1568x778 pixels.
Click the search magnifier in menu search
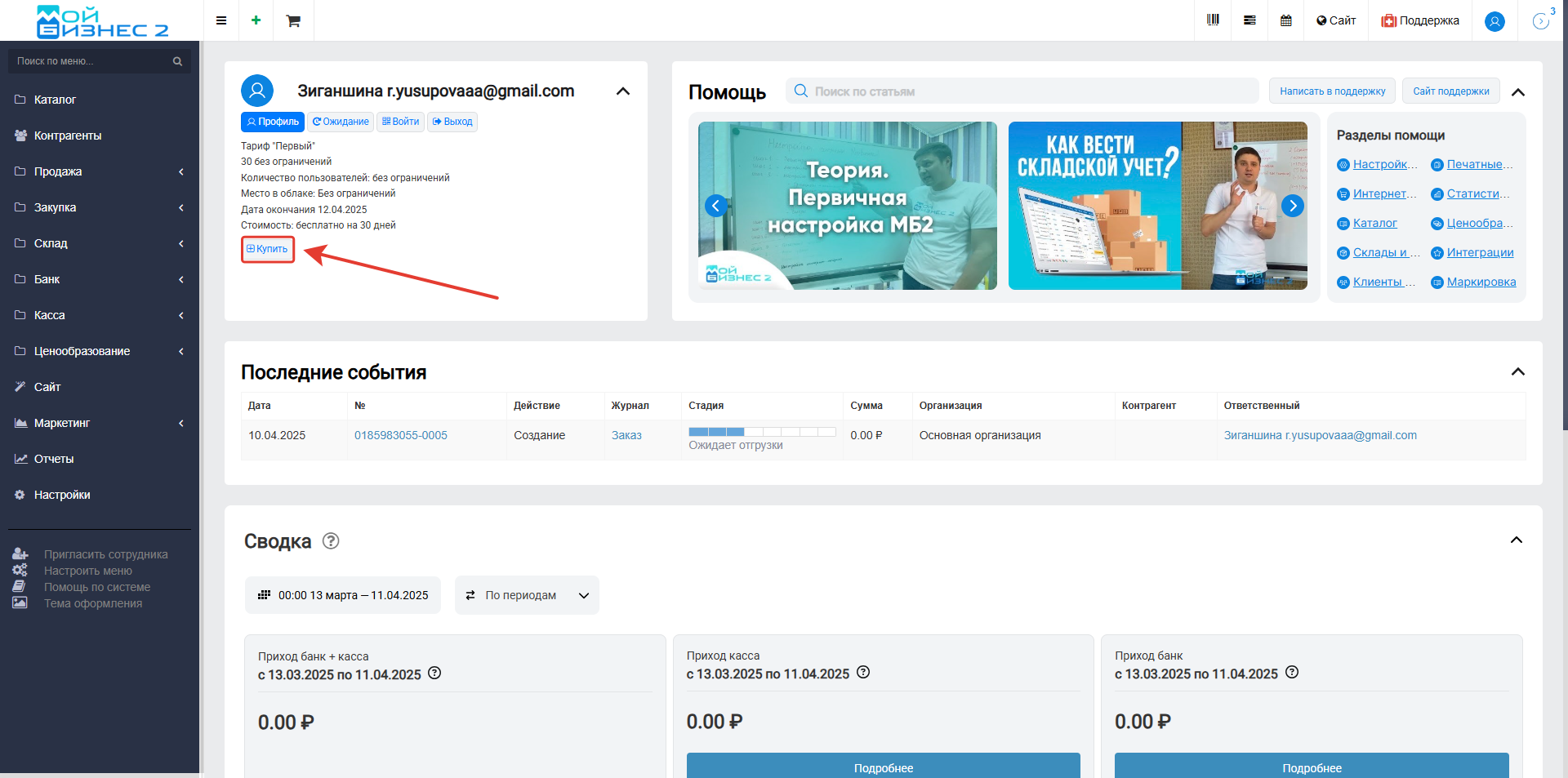pos(177,61)
